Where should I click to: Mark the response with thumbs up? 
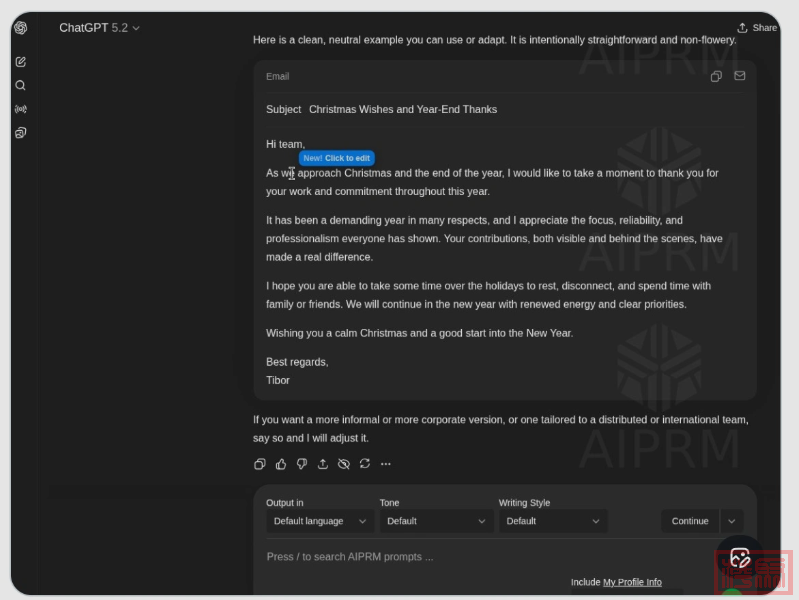pos(281,464)
